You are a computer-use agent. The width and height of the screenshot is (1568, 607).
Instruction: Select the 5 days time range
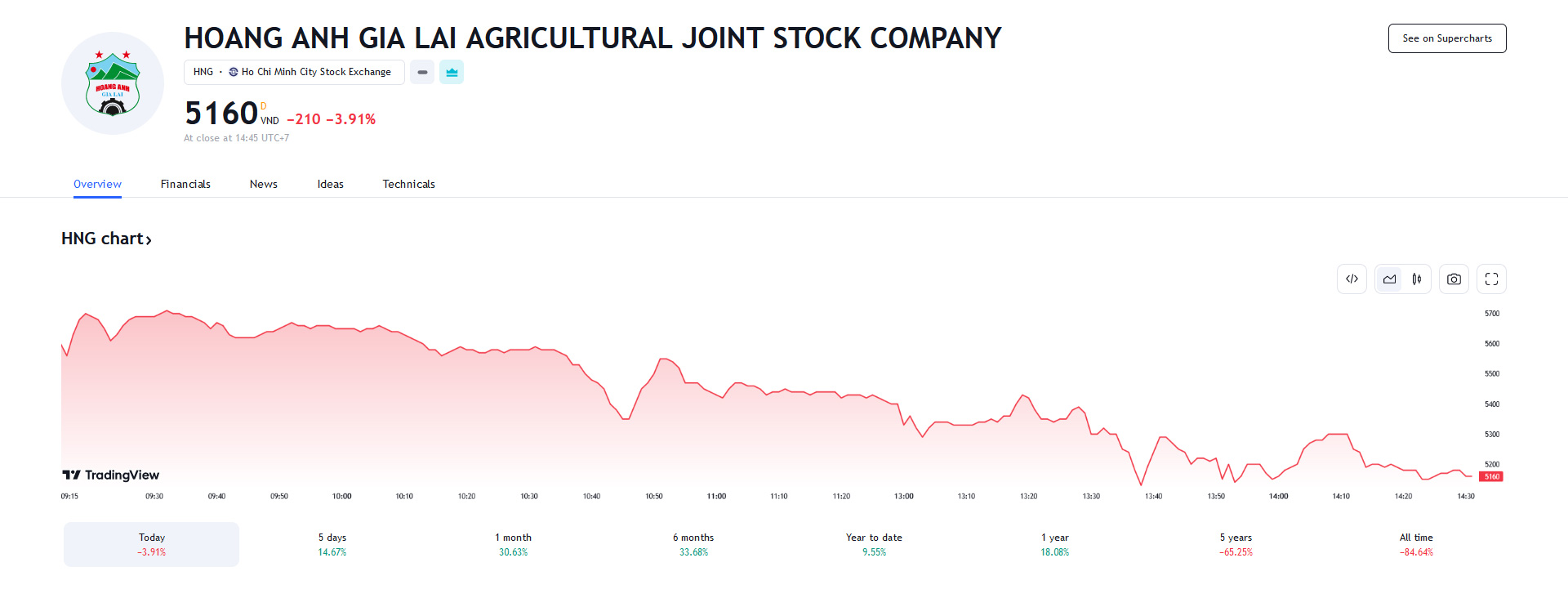click(332, 544)
